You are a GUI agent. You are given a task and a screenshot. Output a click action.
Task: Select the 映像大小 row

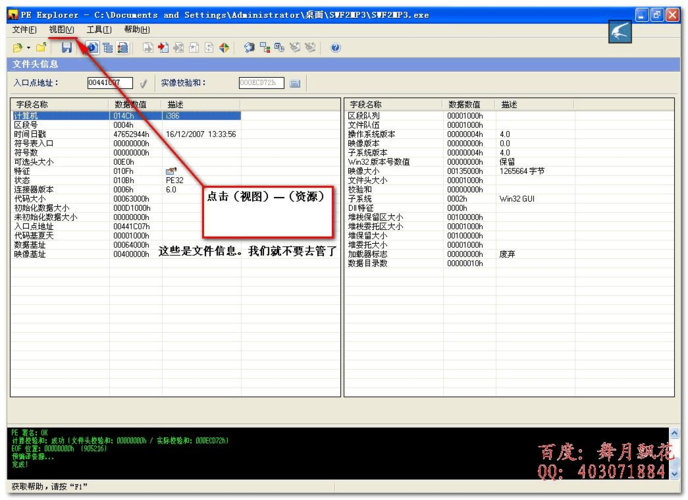(460, 171)
